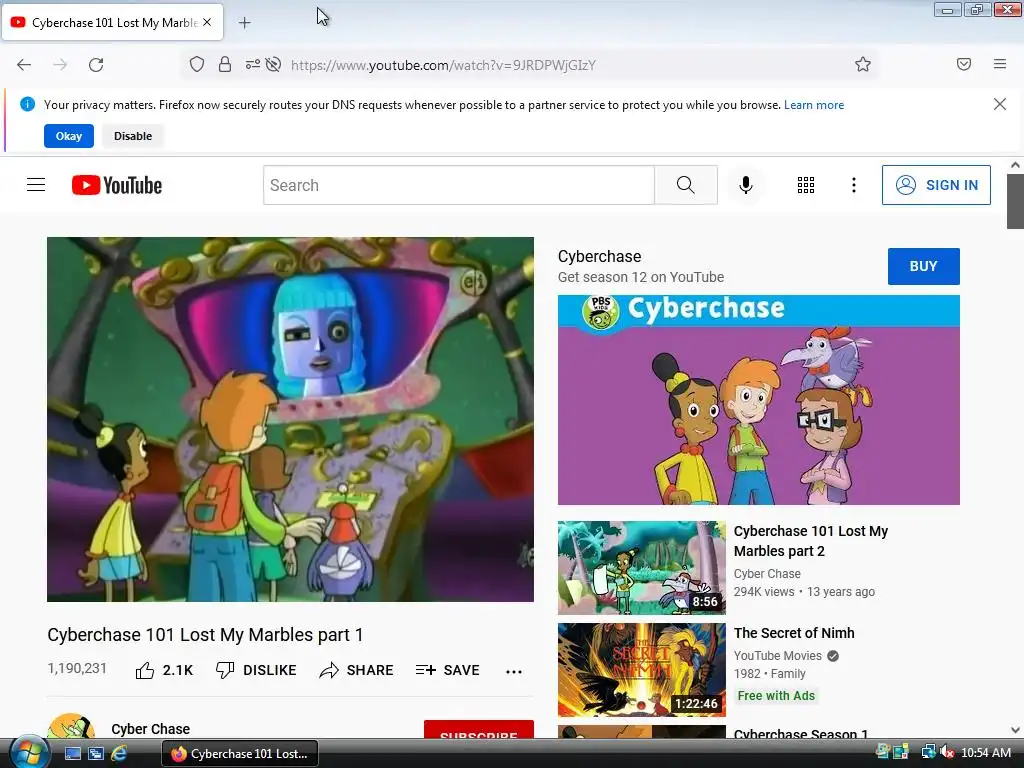
Task: Focus the YouTube search field
Action: click(x=458, y=185)
